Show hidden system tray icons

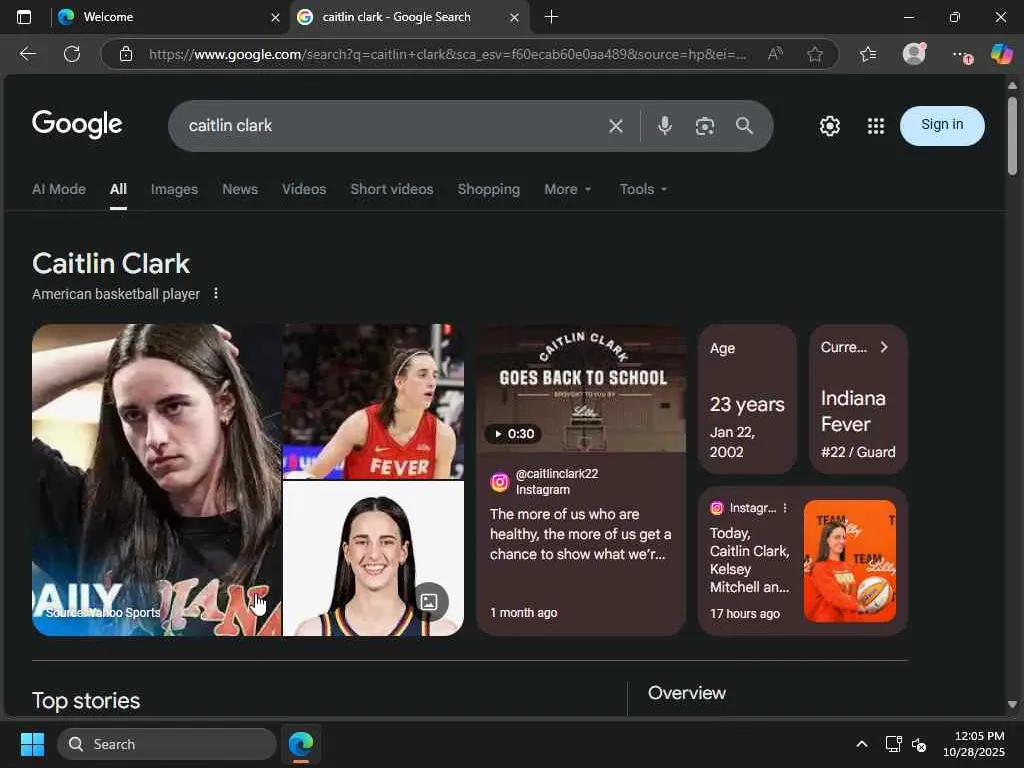862,744
